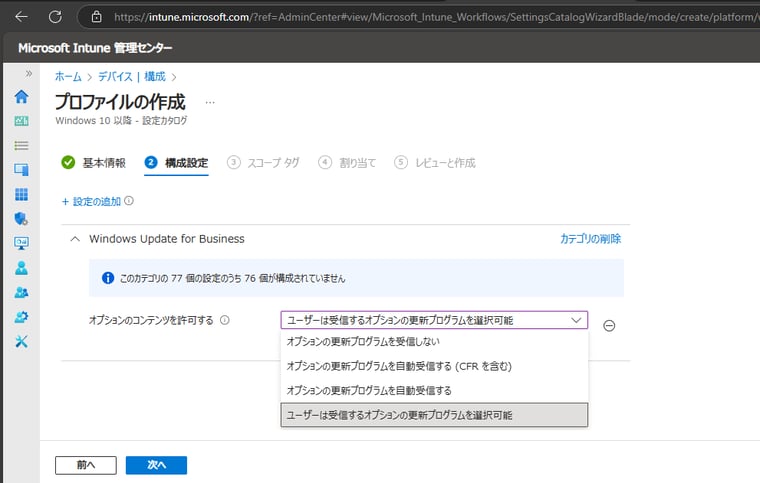Open the Dashboard icon in the sidebar

pos(21,121)
